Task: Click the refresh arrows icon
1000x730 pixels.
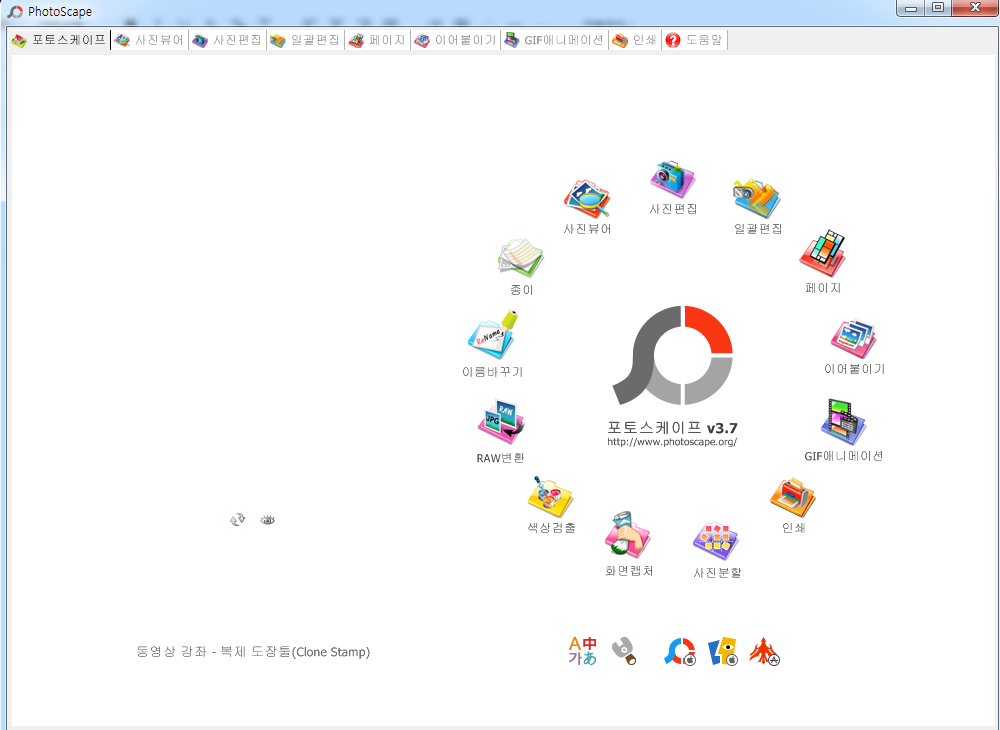Action: pyautogui.click(x=237, y=520)
